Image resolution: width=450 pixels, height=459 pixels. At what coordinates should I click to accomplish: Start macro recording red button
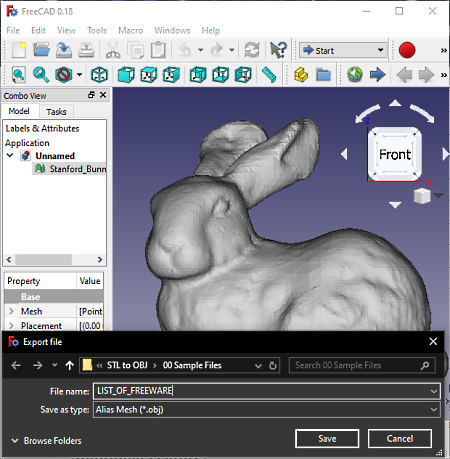(x=407, y=50)
